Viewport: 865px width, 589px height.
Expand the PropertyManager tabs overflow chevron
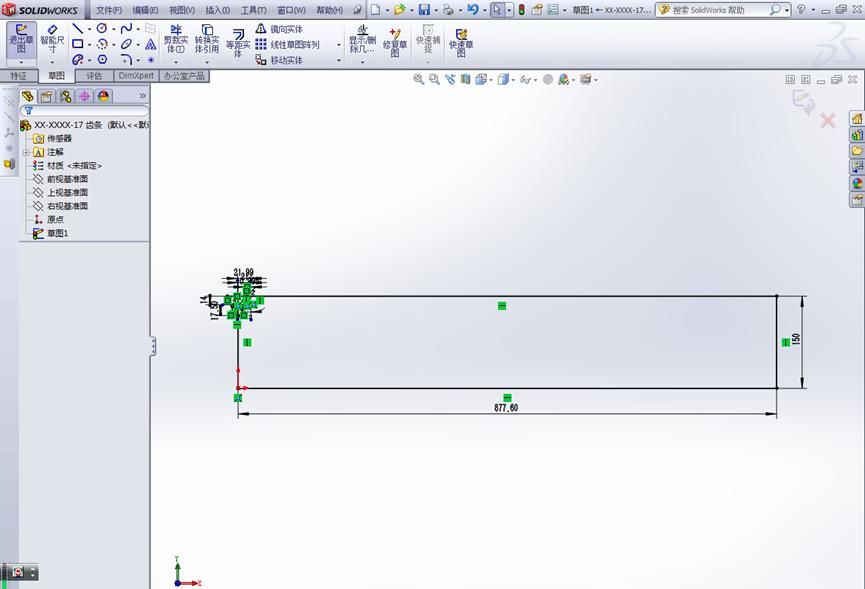point(140,96)
